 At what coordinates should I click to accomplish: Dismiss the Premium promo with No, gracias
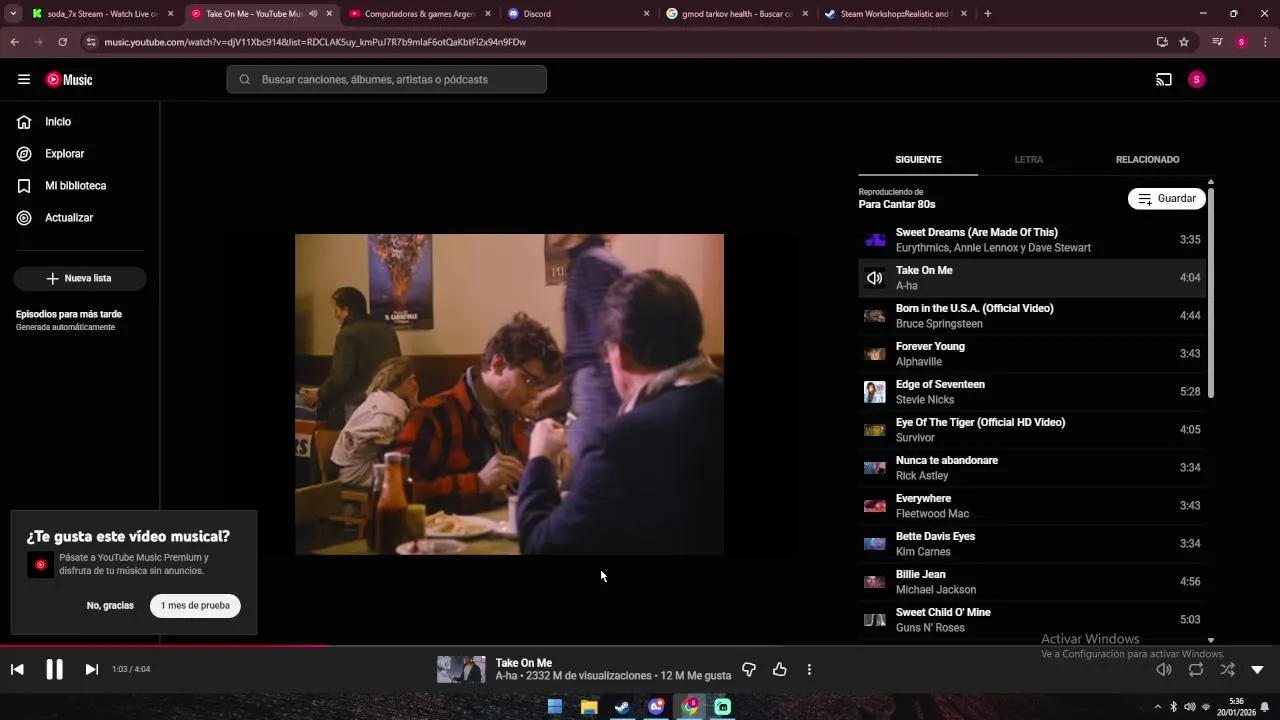point(110,606)
